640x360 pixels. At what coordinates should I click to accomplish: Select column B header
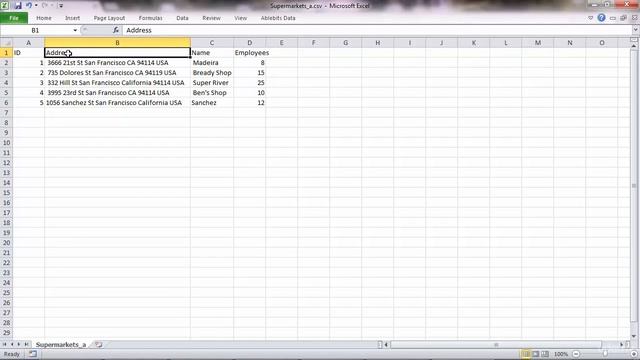point(117,42)
